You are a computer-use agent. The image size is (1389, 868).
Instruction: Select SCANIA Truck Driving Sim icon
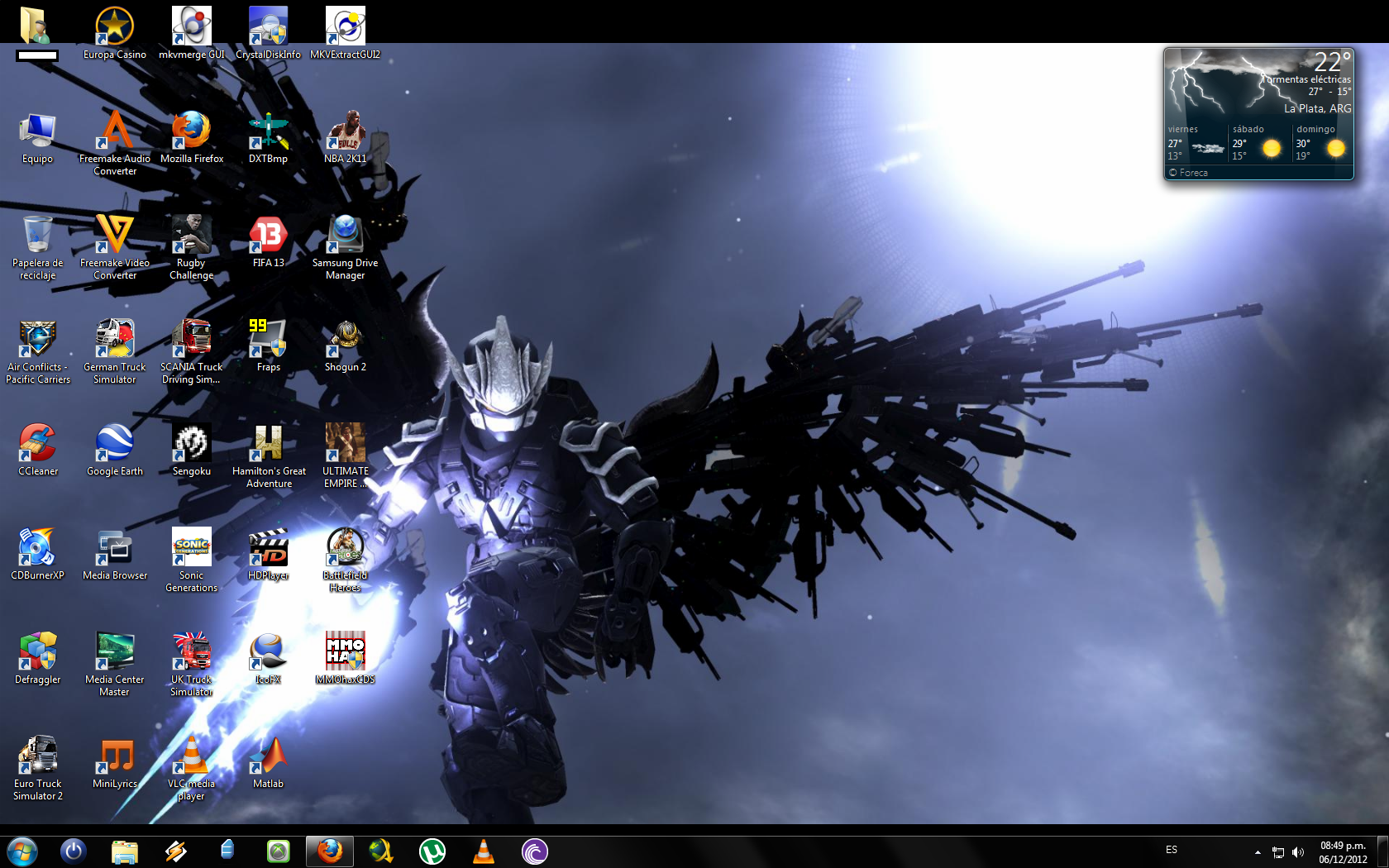192,351
